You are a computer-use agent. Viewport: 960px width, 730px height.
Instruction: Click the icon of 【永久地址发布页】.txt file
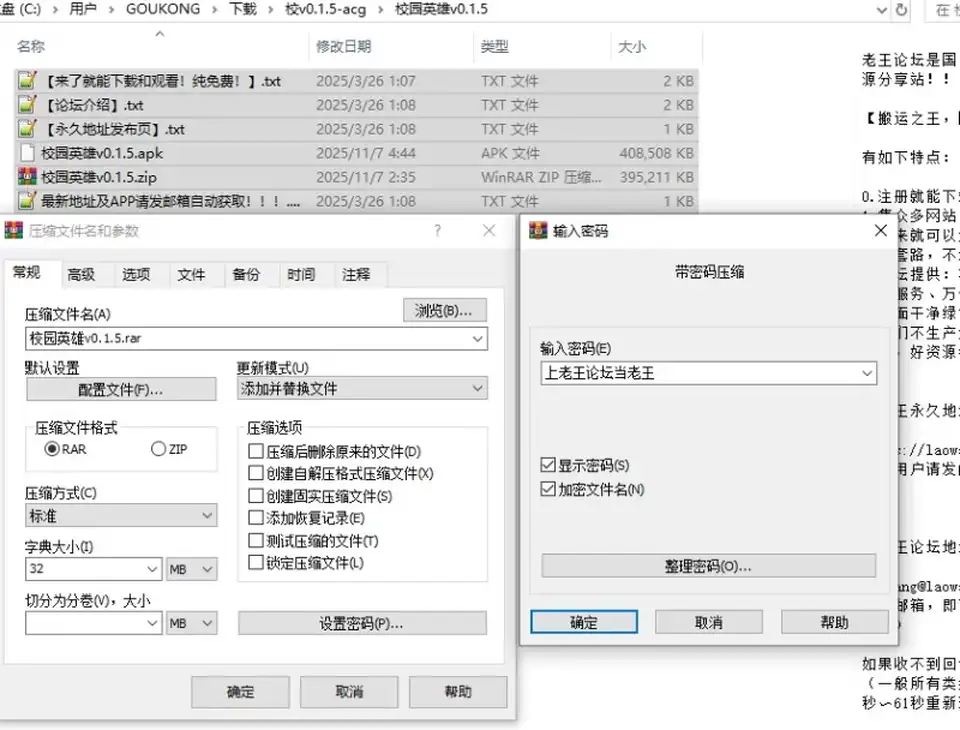point(27,129)
